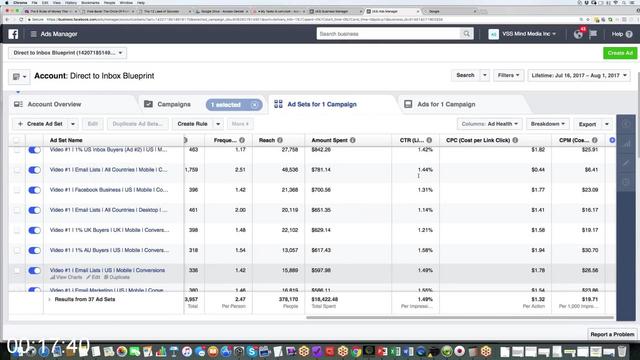Click the blue plus icon to add columns
The width and height of the screenshot is (640, 360).
tap(612, 140)
